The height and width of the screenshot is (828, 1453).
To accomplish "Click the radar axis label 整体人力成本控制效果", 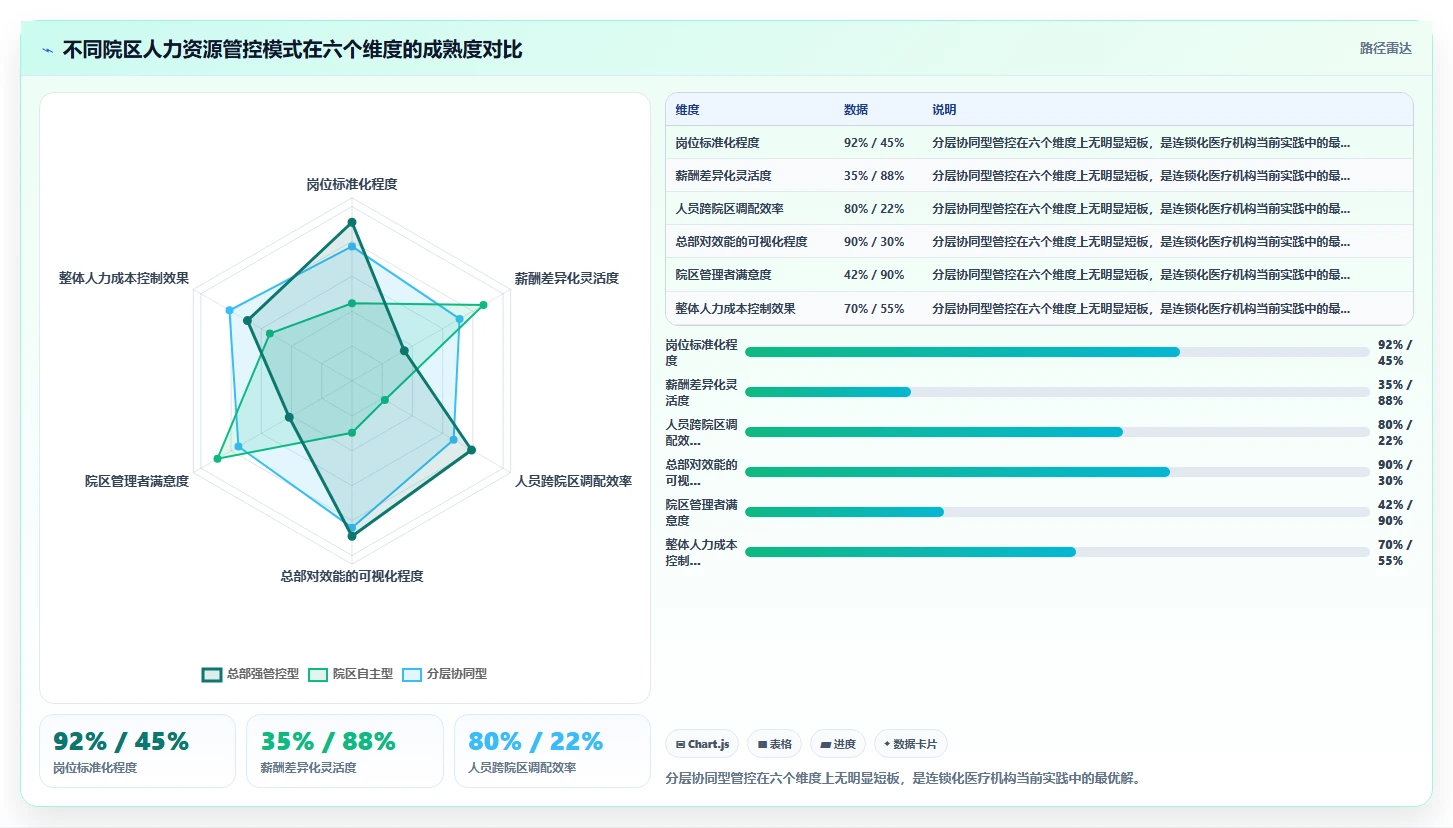I will (x=124, y=278).
